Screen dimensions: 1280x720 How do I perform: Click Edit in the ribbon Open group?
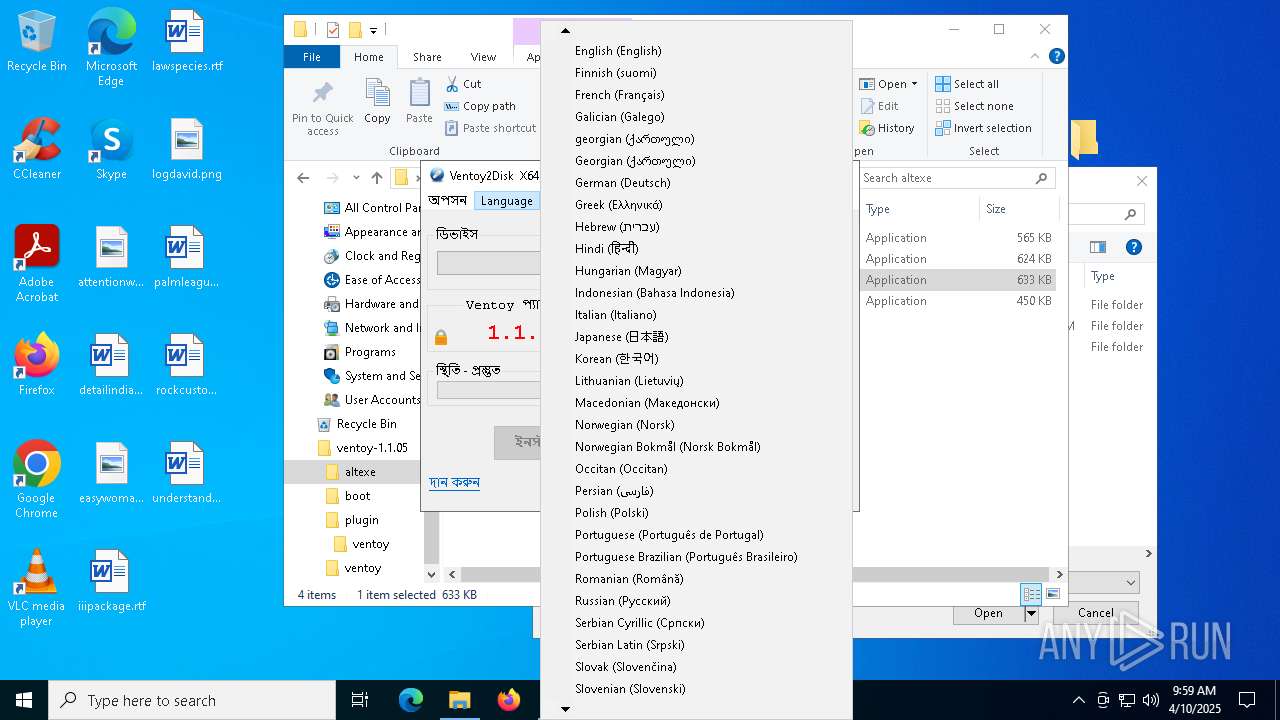click(x=879, y=106)
